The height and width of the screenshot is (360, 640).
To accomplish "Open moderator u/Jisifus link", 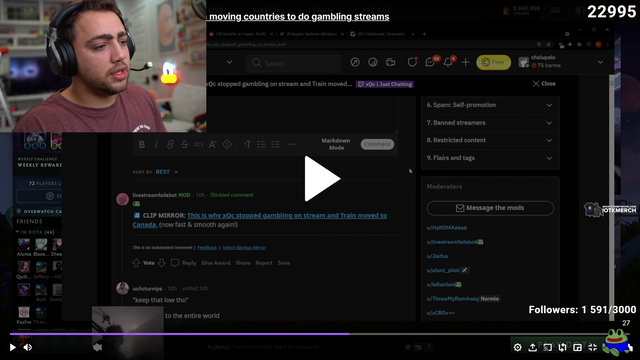I will click(x=437, y=256).
